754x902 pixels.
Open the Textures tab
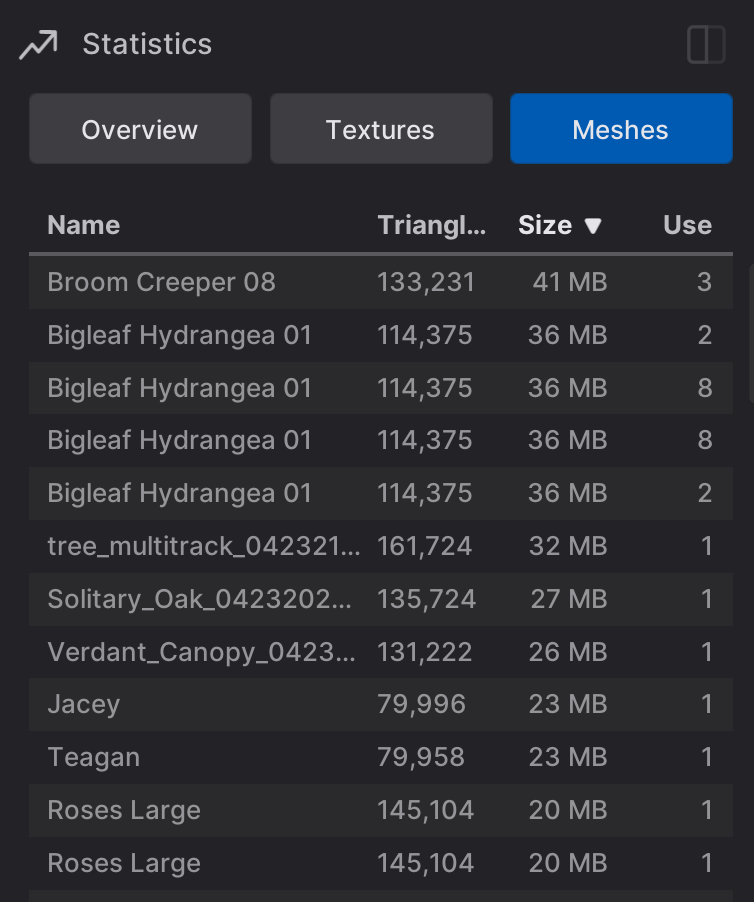coord(381,129)
